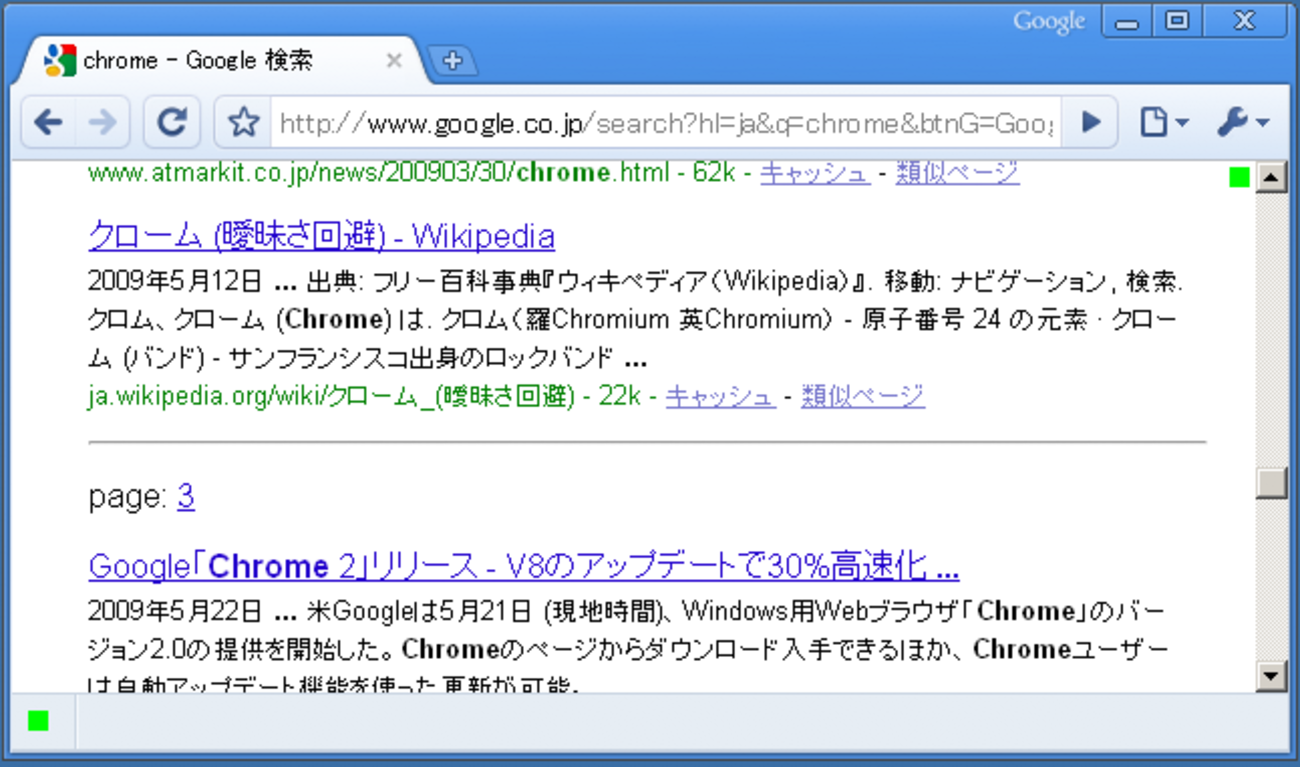The width and height of the screenshot is (1300, 767).
Task: Open 類似ページ link for the atmarkit.co.jp result
Action: click(x=957, y=173)
